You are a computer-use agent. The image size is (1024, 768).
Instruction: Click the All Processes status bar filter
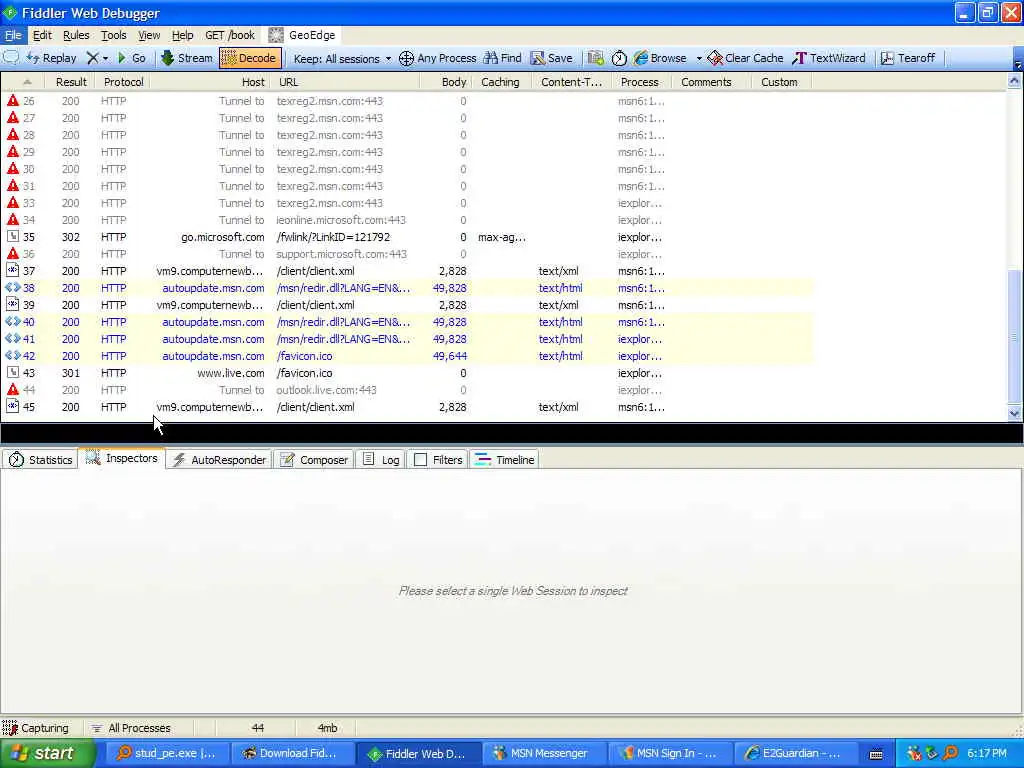pos(131,728)
